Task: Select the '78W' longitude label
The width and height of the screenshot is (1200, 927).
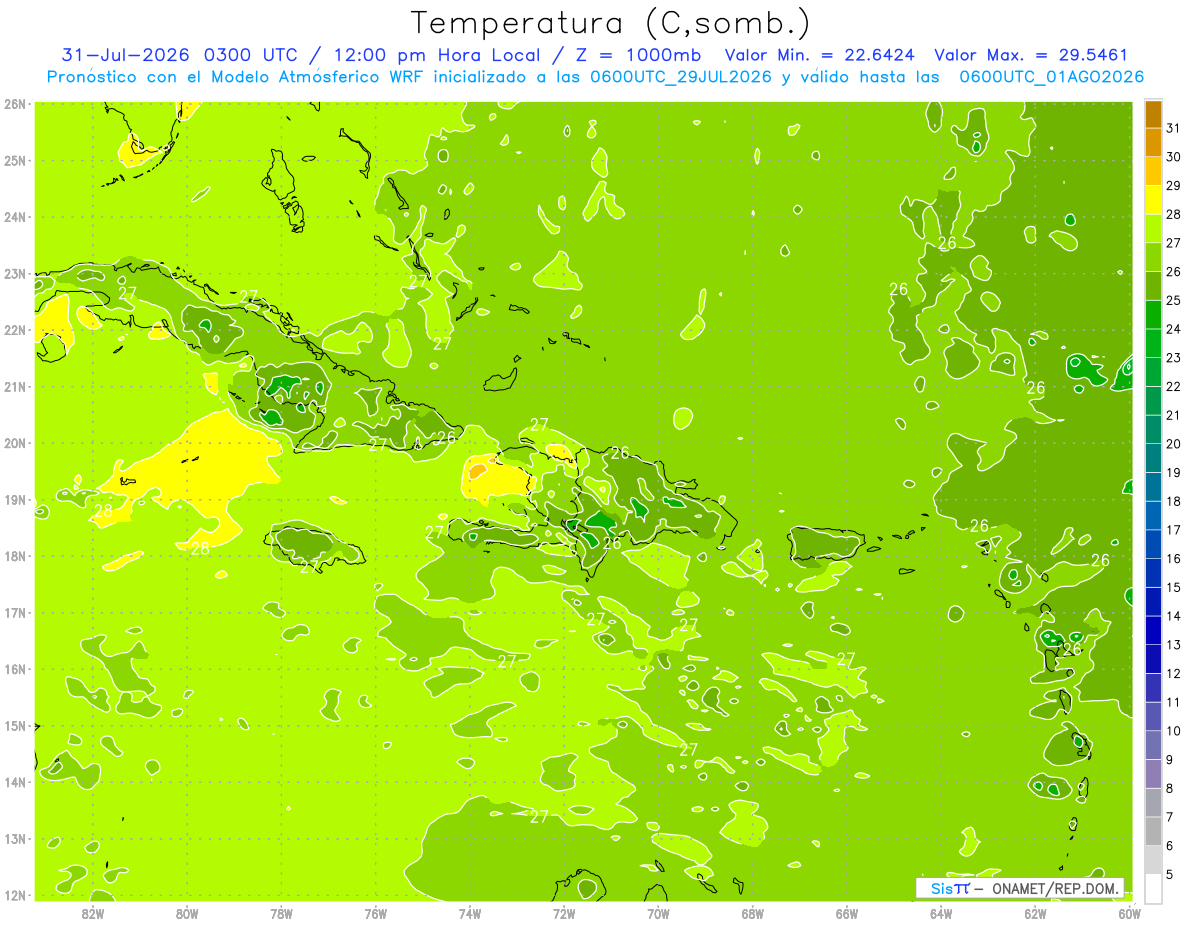Action: click(x=281, y=913)
